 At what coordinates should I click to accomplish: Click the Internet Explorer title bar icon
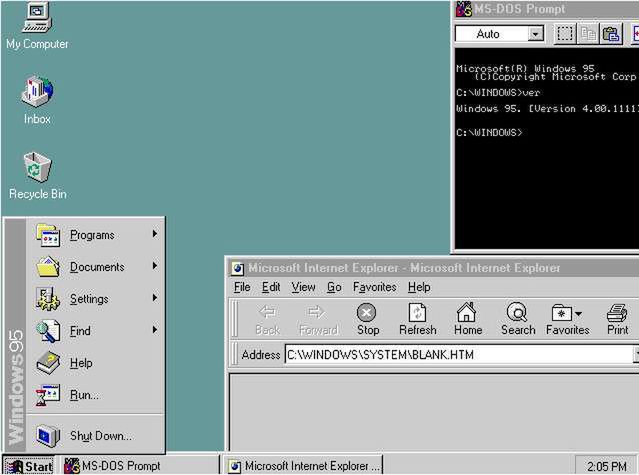click(x=237, y=268)
